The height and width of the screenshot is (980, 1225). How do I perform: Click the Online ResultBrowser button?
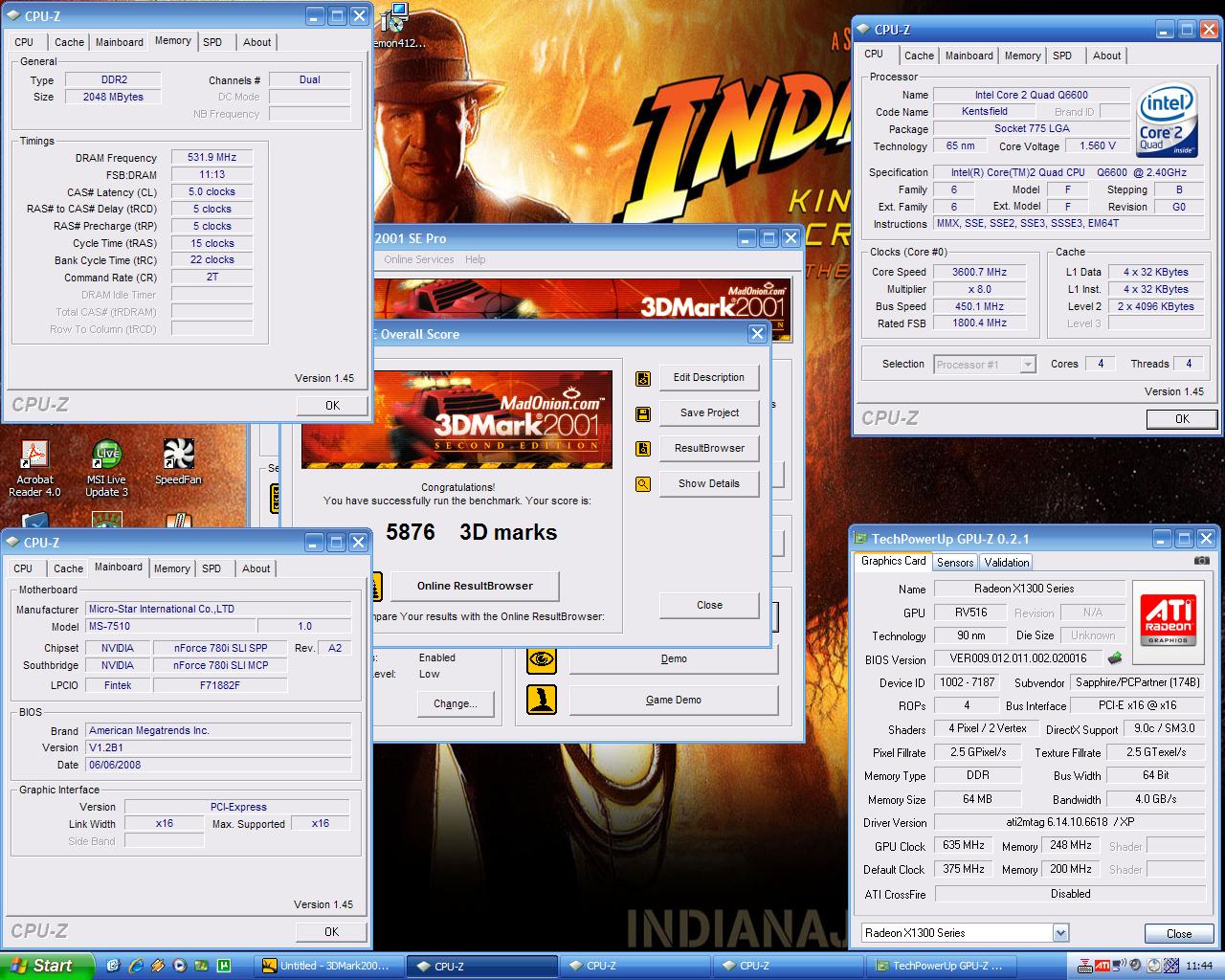pos(475,586)
